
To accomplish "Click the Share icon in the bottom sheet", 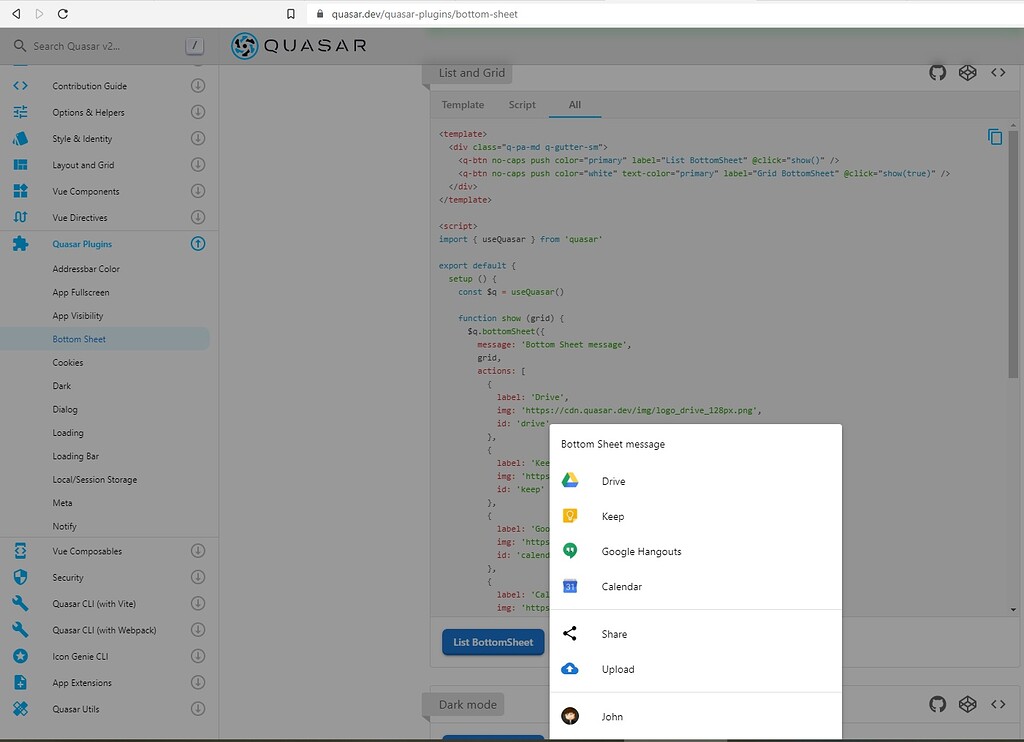I will click(x=570, y=633).
